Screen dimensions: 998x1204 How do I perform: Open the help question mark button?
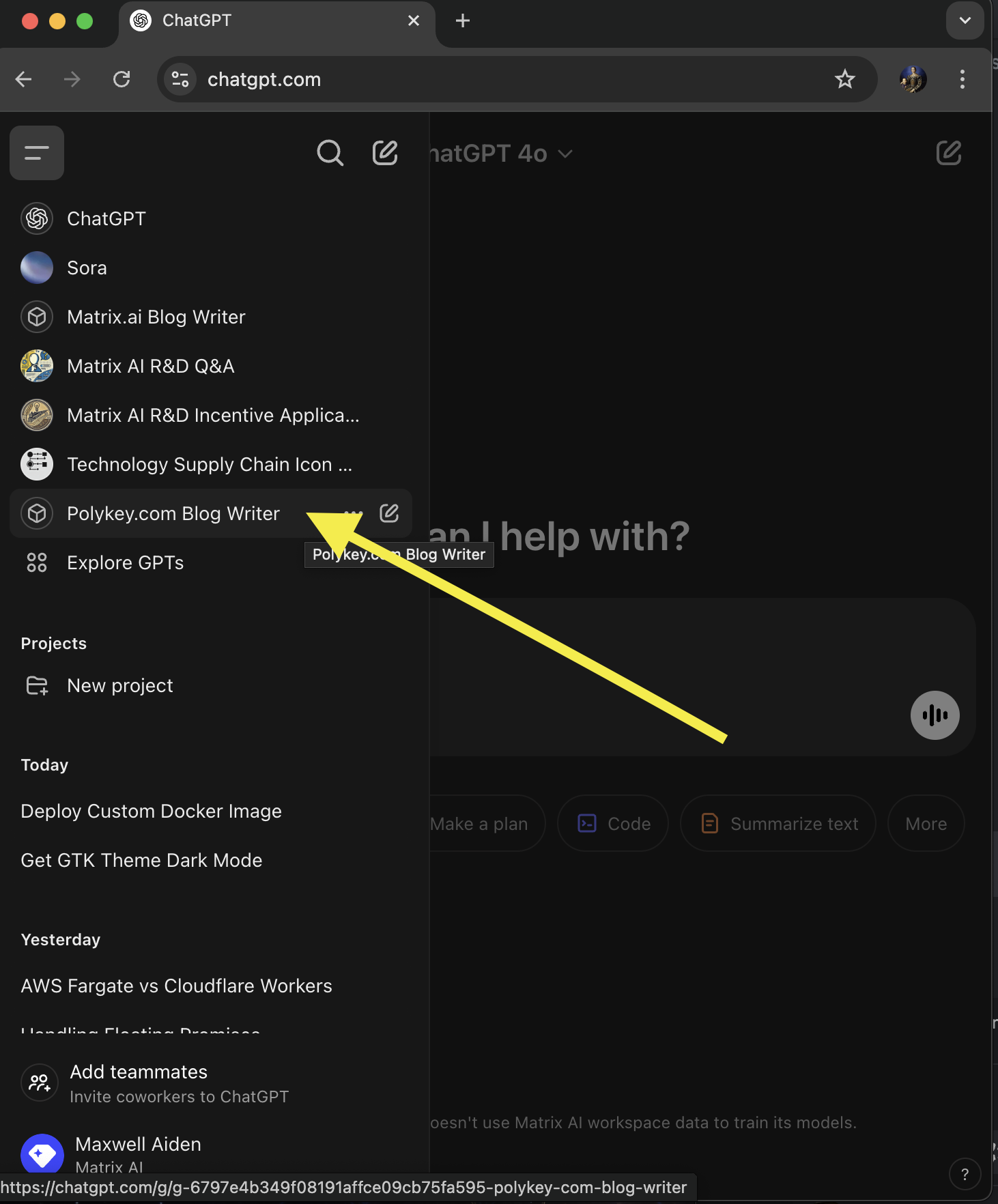[965, 1174]
